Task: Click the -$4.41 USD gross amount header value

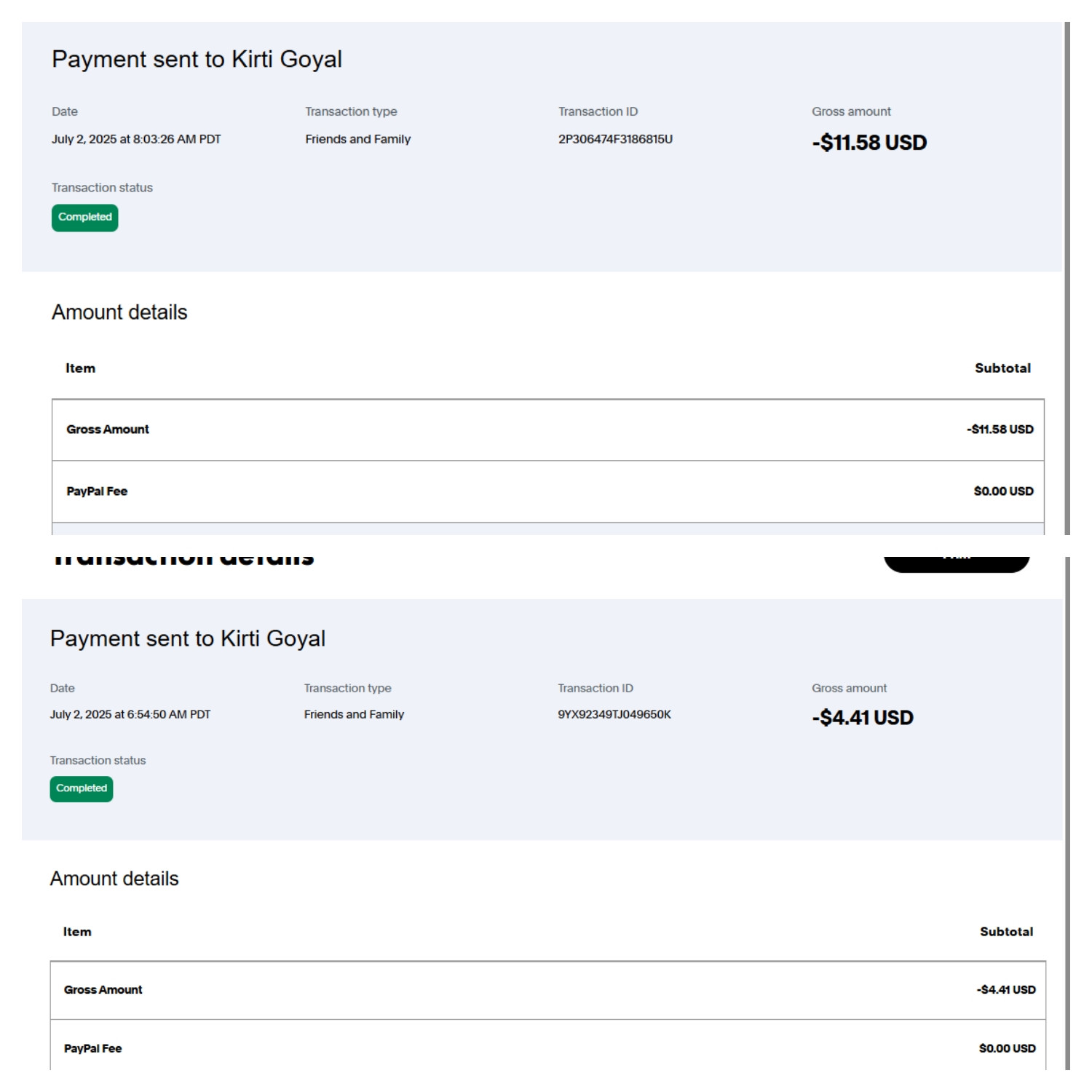Action: click(x=863, y=718)
